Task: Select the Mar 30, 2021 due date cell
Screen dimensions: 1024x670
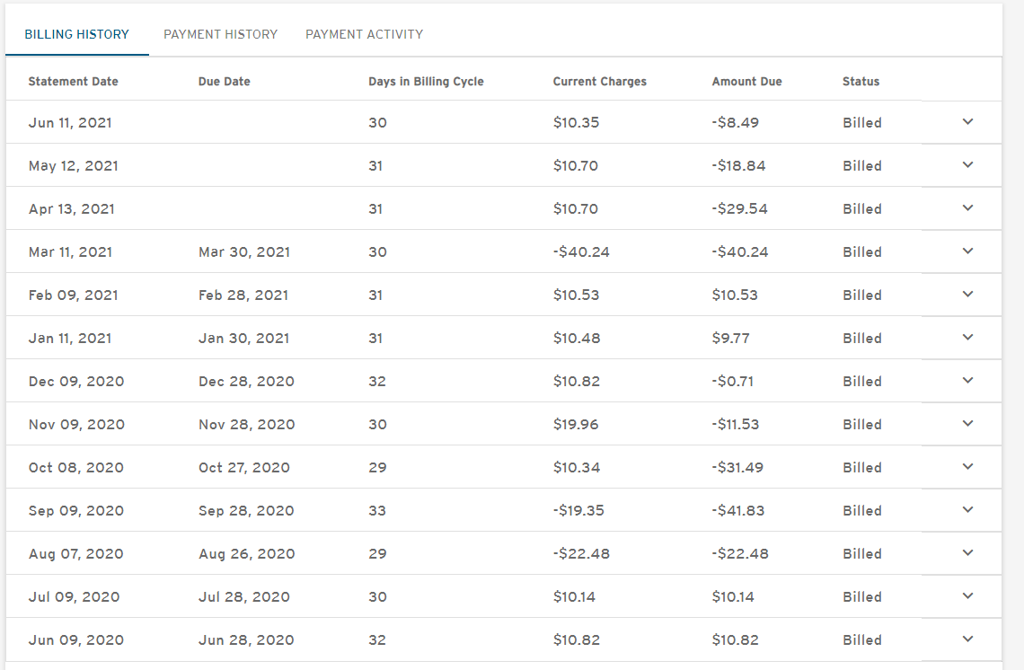Action: coord(244,252)
